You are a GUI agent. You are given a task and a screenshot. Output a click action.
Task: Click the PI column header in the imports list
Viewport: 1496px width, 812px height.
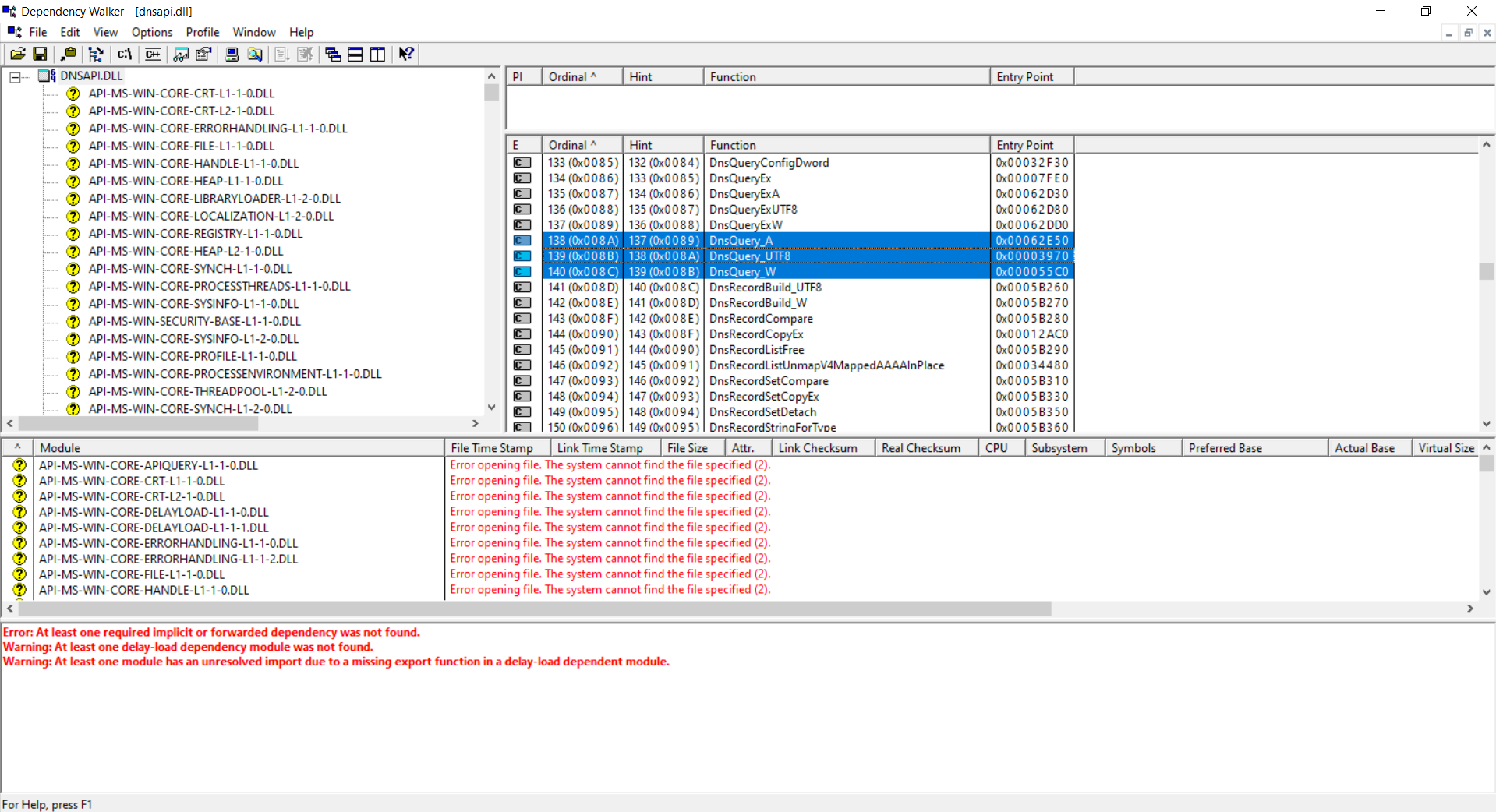[524, 76]
